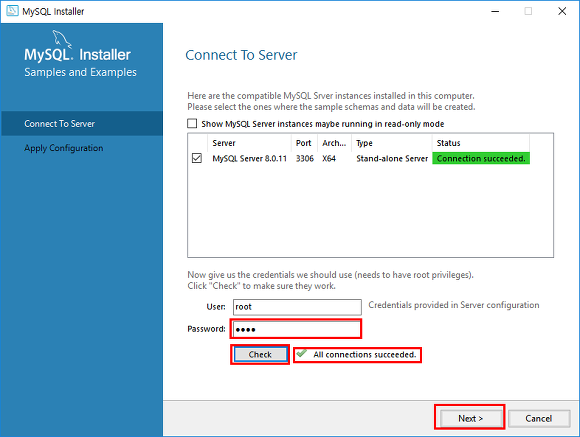The height and width of the screenshot is (437, 580).
Task: Click the Connect To Server page heading
Action: pyautogui.click(x=241, y=55)
